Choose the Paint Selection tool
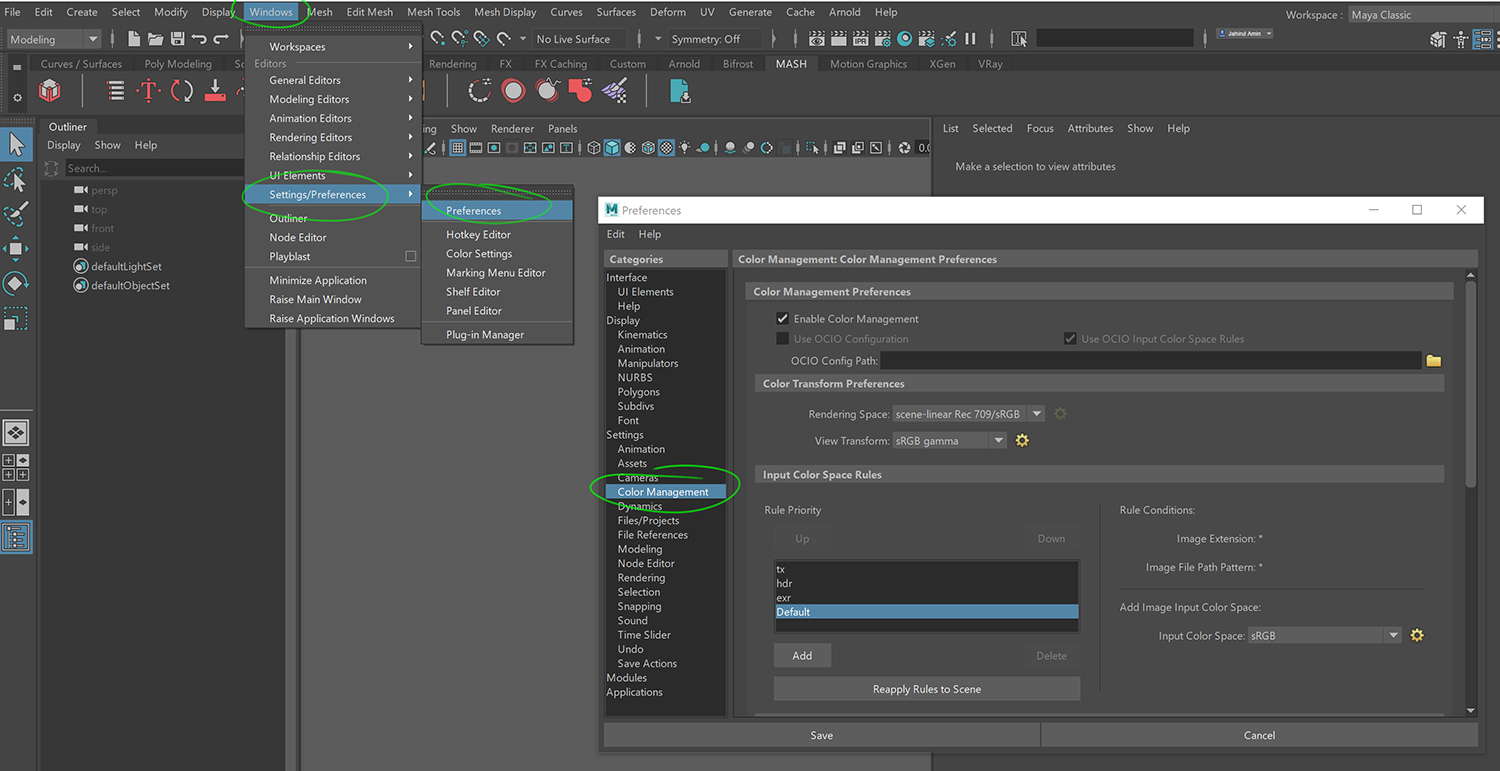Viewport: 1500px width, 771px height. (16, 214)
